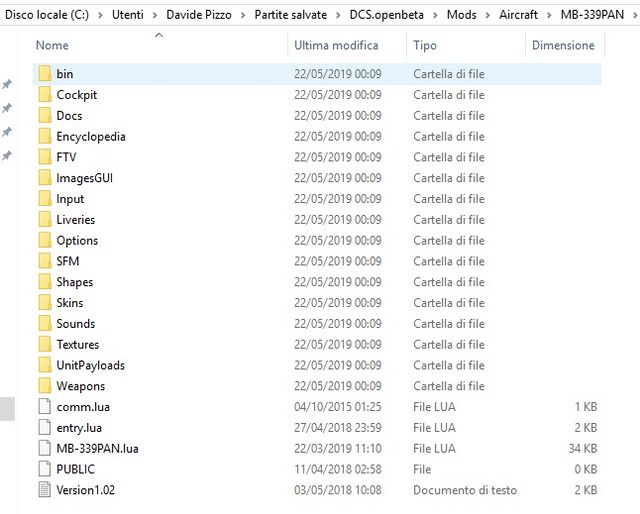
Task: Click the Documento di testo type cell
Action: [x=465, y=490]
